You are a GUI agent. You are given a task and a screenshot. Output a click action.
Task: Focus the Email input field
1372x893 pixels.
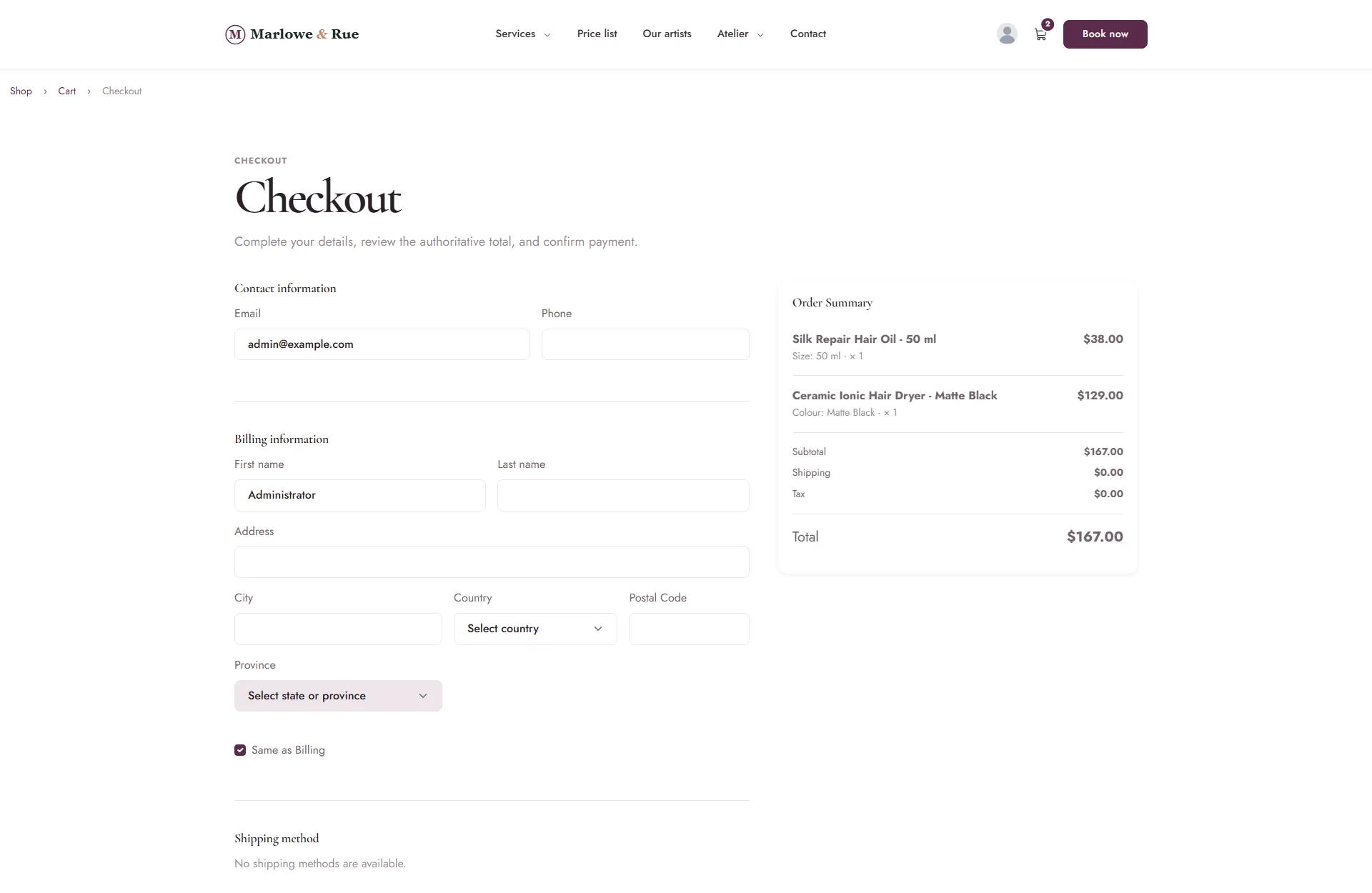point(382,344)
